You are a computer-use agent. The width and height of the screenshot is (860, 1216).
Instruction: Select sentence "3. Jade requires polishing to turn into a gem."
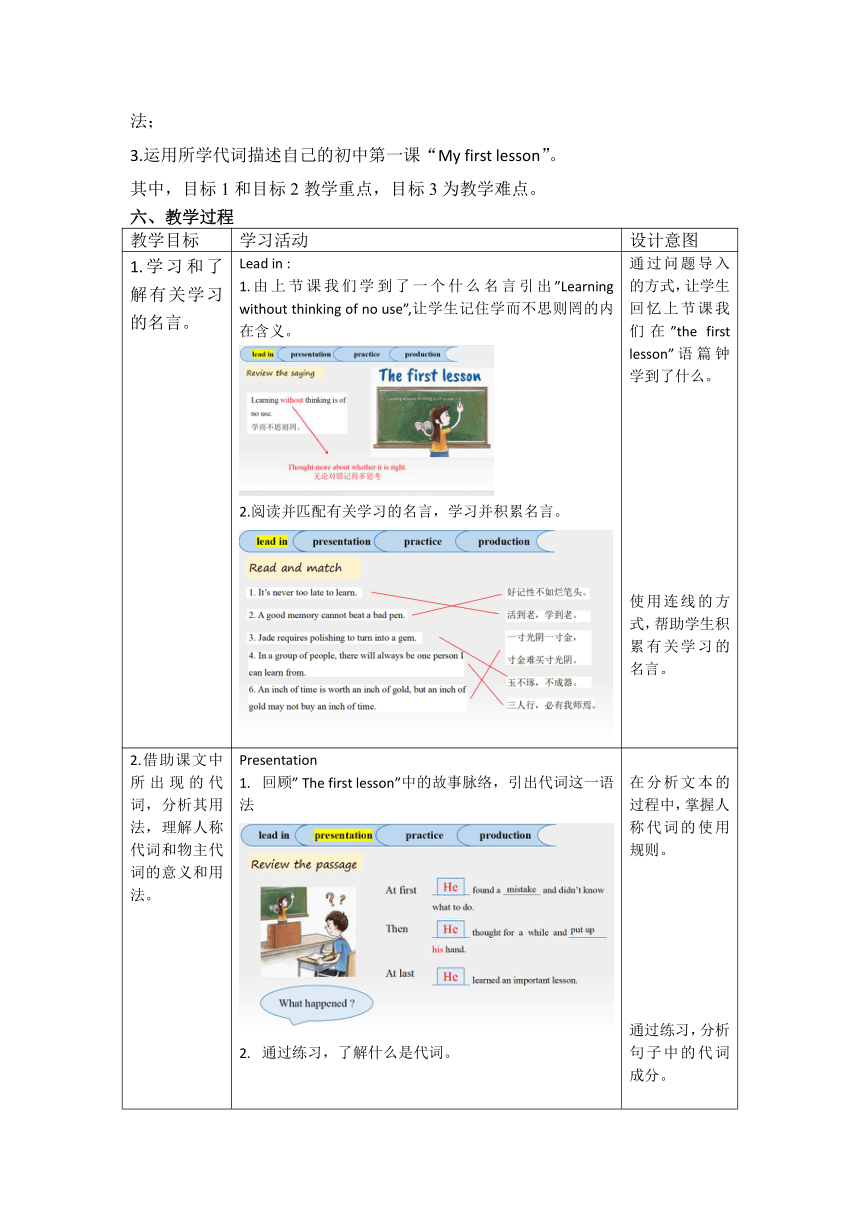(x=334, y=637)
